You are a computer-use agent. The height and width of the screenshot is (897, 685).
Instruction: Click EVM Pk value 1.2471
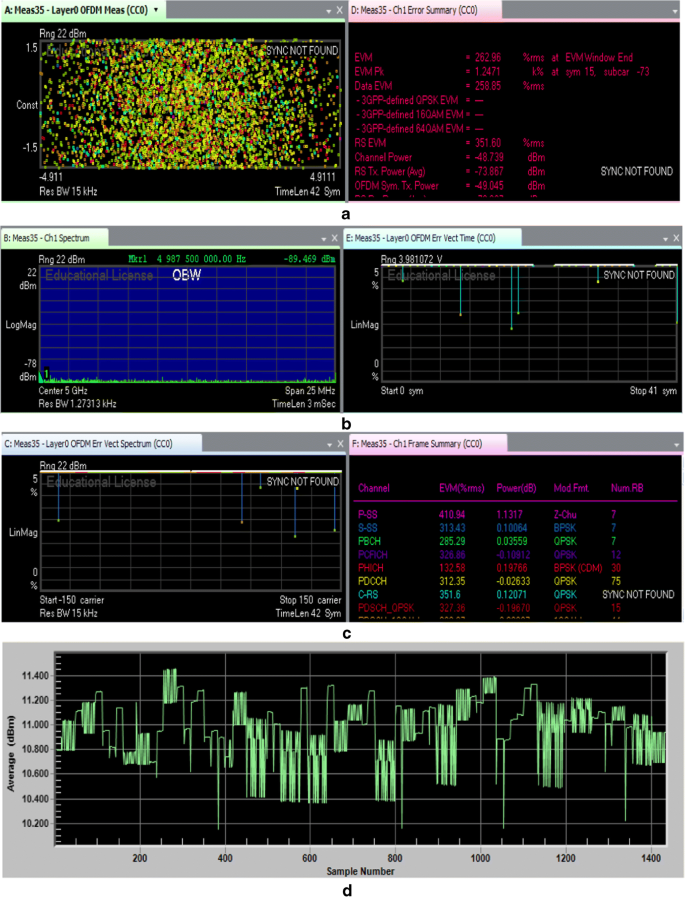487,72
